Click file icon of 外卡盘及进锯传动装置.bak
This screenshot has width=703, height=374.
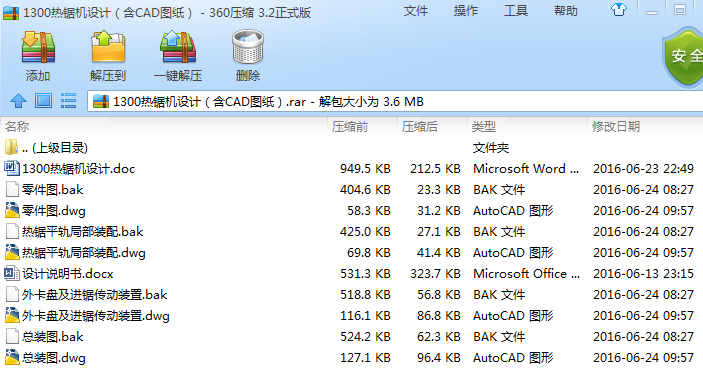pos(12,295)
